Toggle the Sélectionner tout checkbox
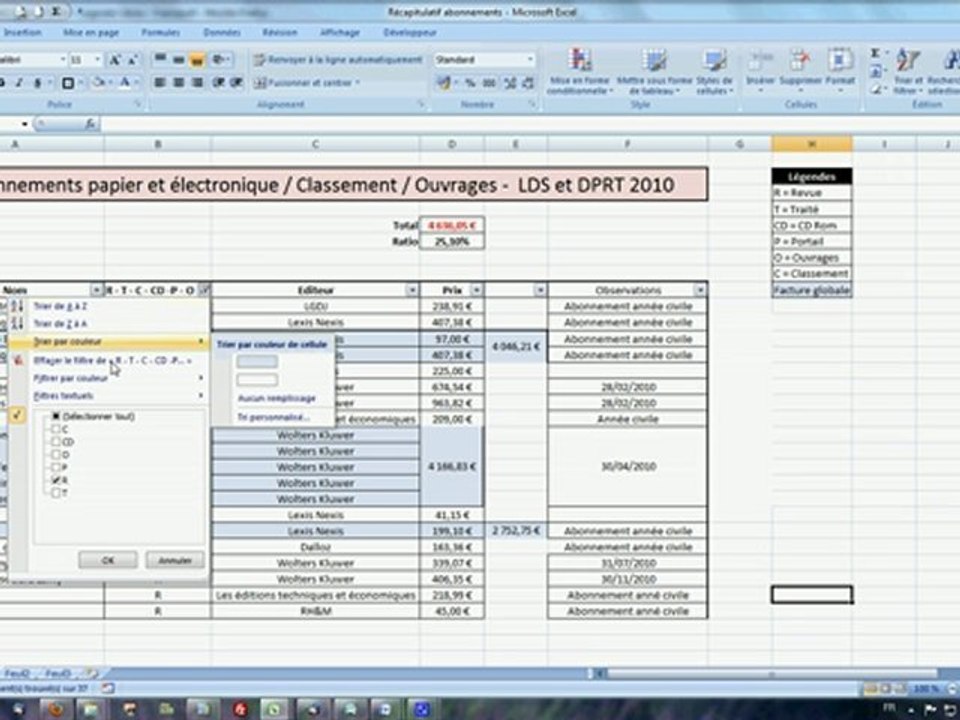The height and width of the screenshot is (720, 960). point(56,416)
